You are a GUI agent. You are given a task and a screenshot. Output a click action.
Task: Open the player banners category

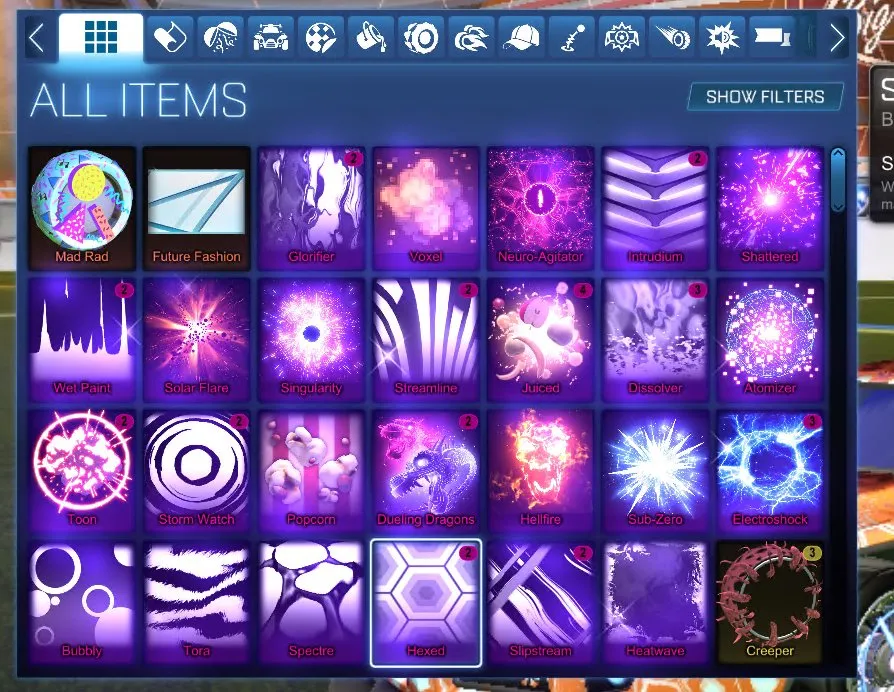click(773, 37)
